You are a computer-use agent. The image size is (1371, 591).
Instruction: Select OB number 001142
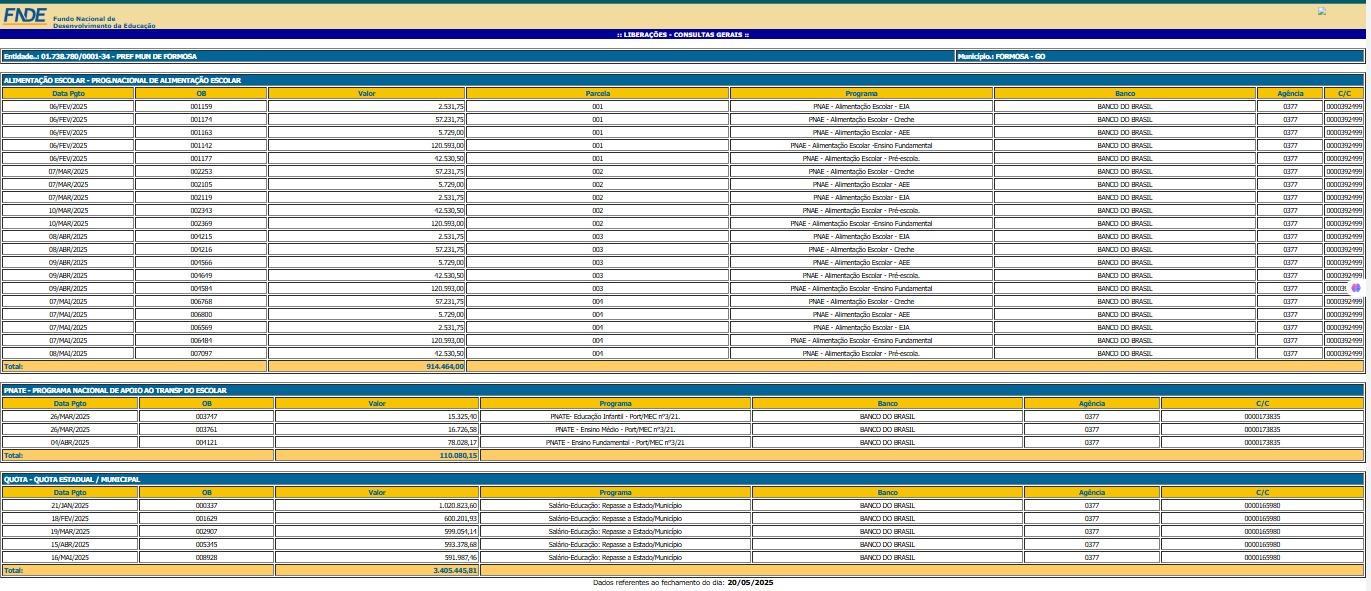[x=201, y=145]
